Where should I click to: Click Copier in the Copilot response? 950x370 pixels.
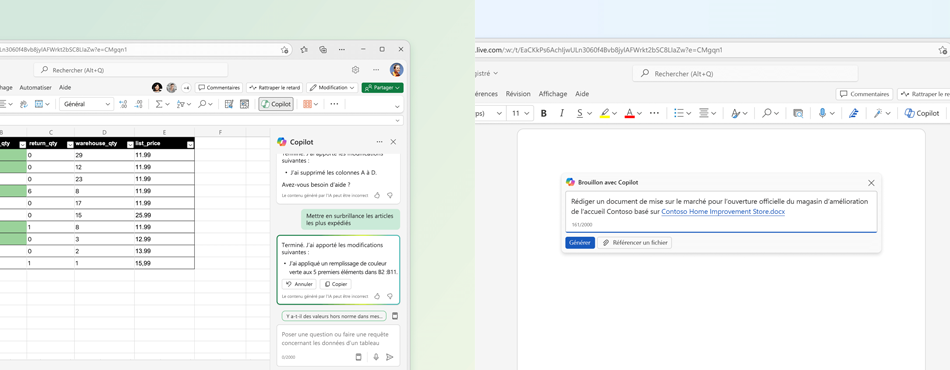tap(335, 284)
